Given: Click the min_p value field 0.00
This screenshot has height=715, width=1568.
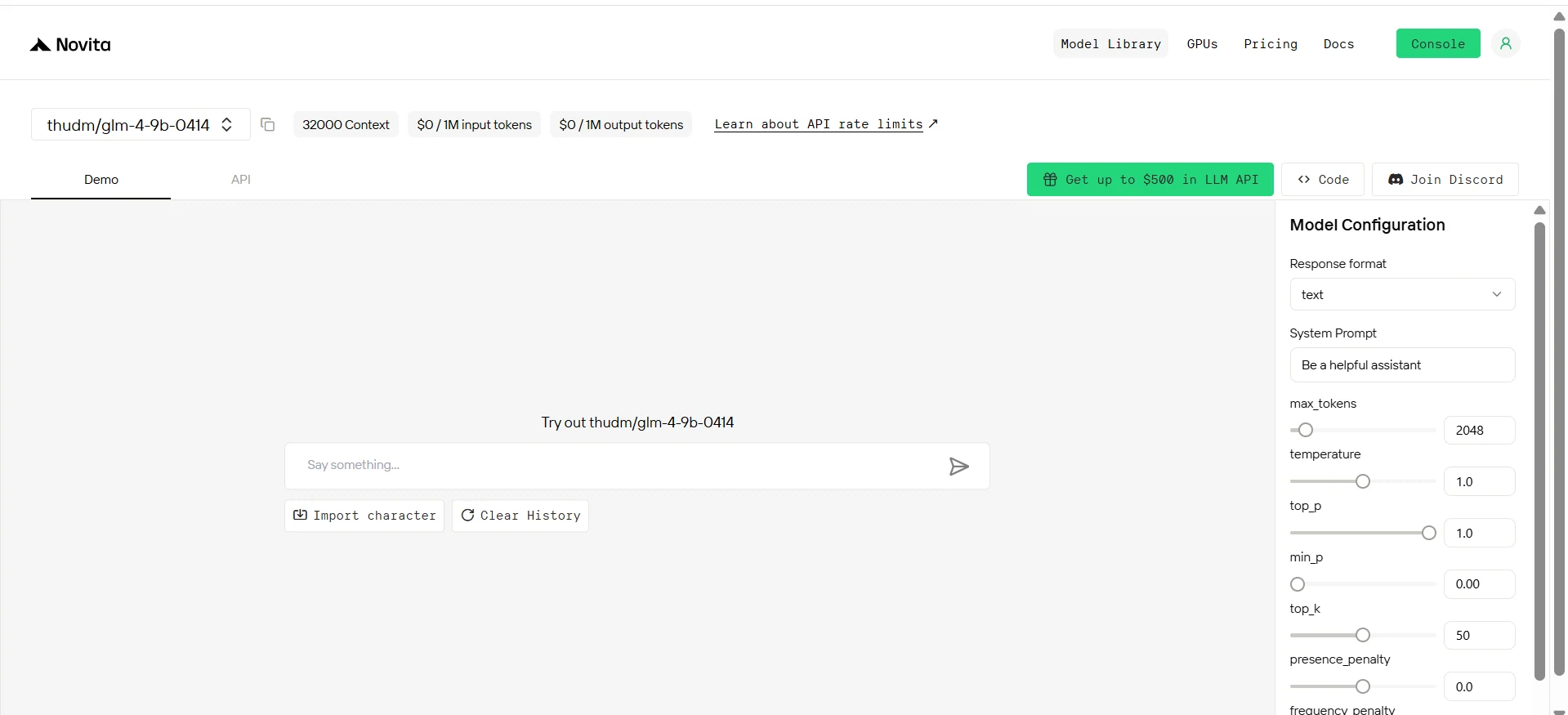Looking at the screenshot, I should click(1479, 584).
